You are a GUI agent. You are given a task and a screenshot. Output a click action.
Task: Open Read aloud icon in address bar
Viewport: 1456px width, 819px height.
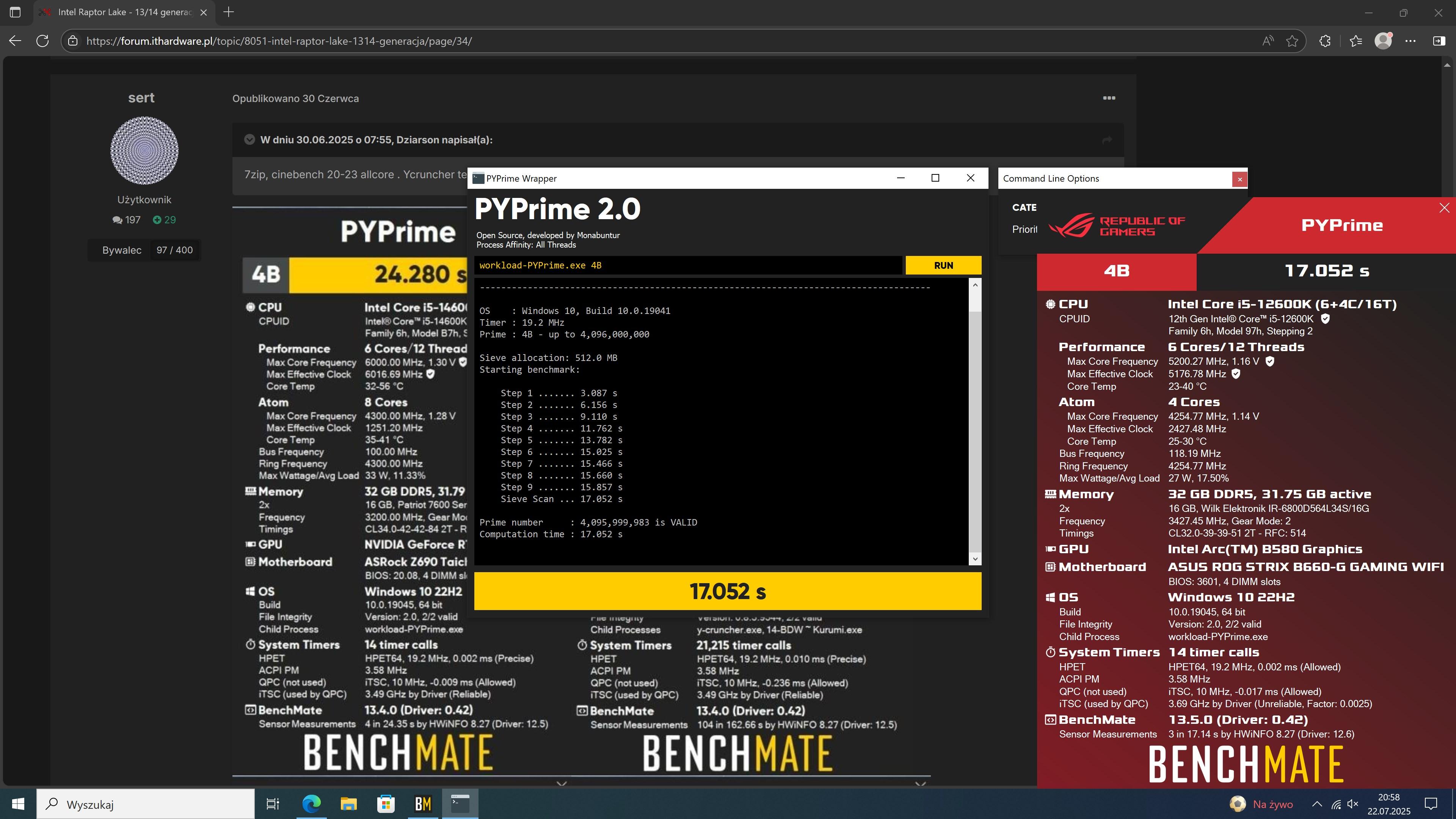click(1268, 41)
